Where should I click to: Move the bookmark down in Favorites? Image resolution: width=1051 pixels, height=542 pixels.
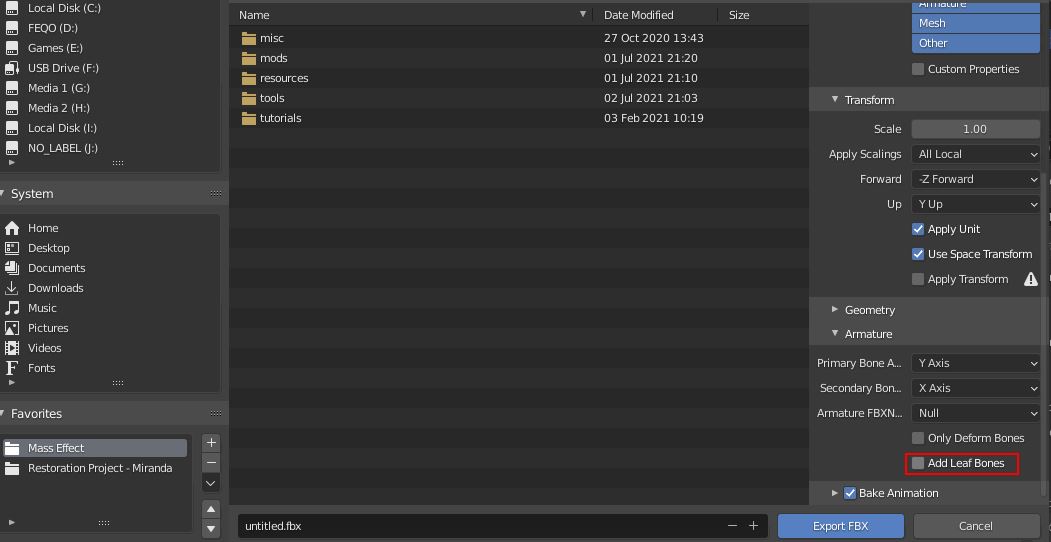(x=211, y=528)
